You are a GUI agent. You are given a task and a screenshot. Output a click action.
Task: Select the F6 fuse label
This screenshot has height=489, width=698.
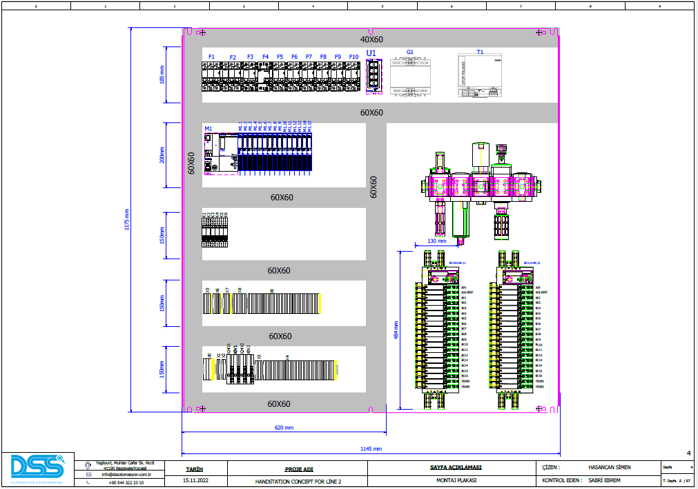pyautogui.click(x=294, y=57)
